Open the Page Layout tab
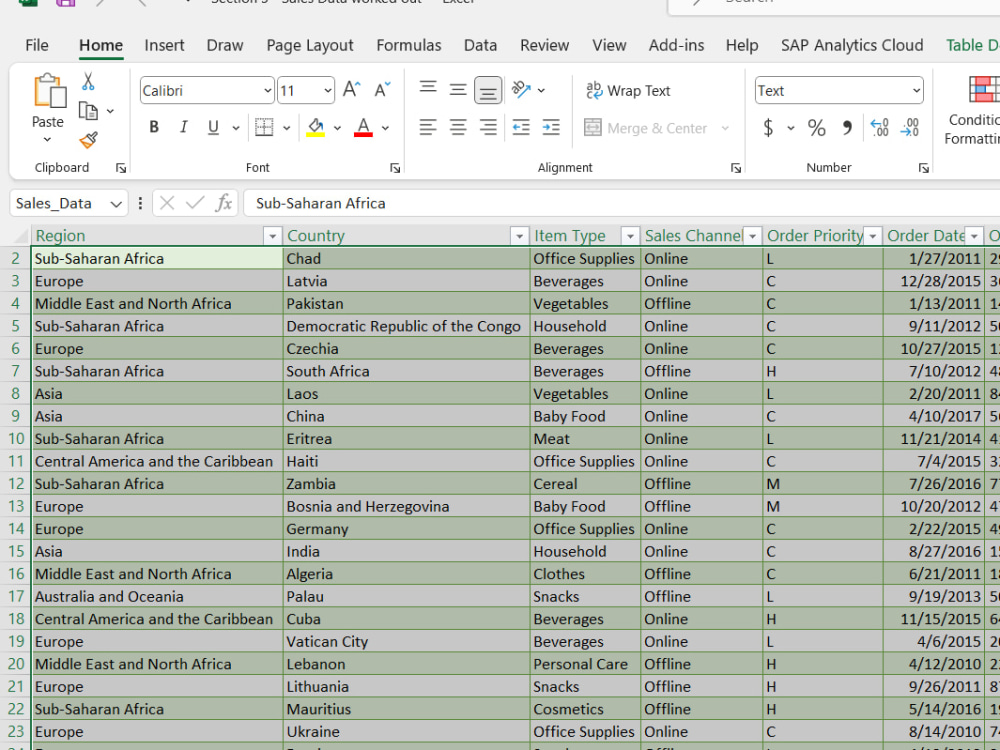This screenshot has width=1000, height=750. (310, 45)
